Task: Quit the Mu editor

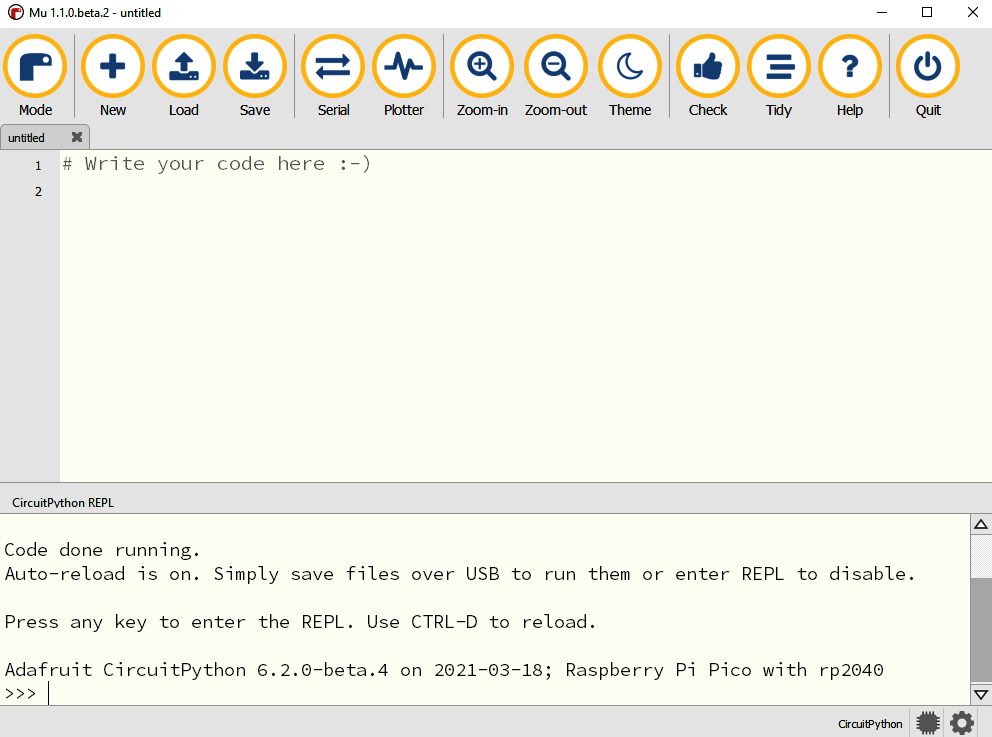Action: pos(928,76)
